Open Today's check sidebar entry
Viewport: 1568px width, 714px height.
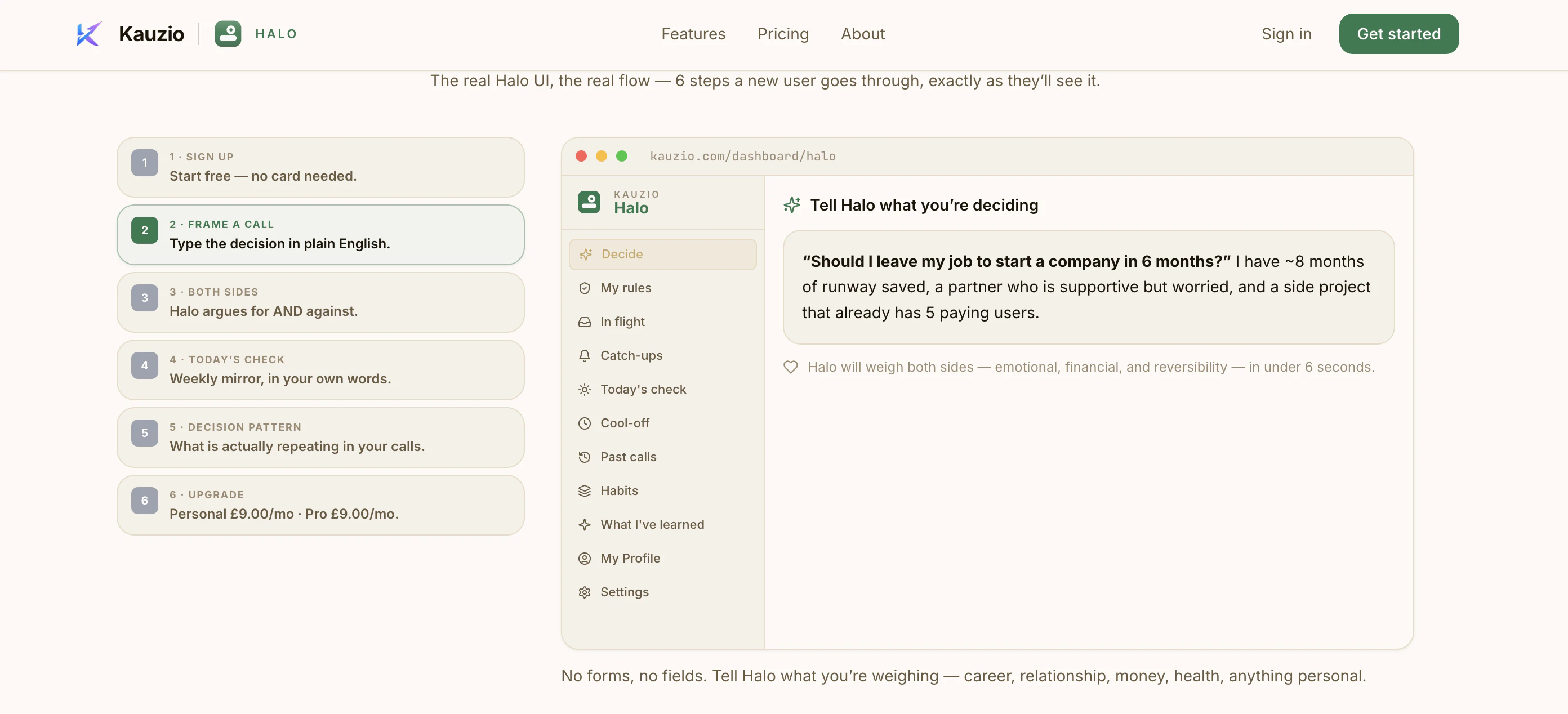(662, 390)
